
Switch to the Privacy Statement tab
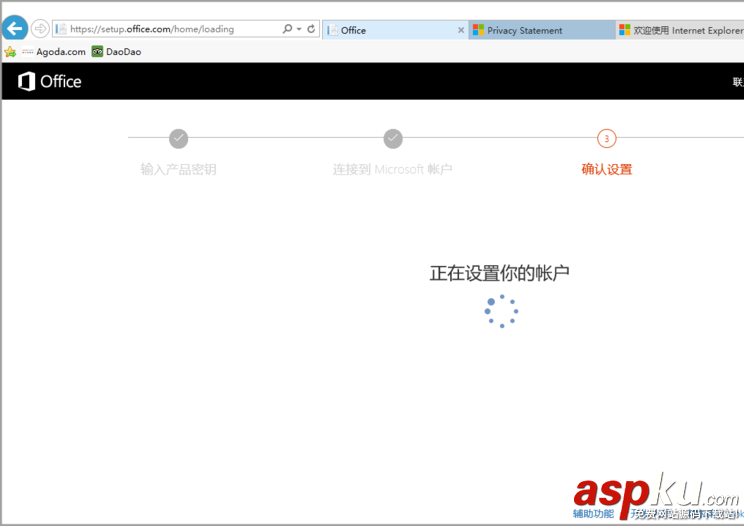(542, 30)
